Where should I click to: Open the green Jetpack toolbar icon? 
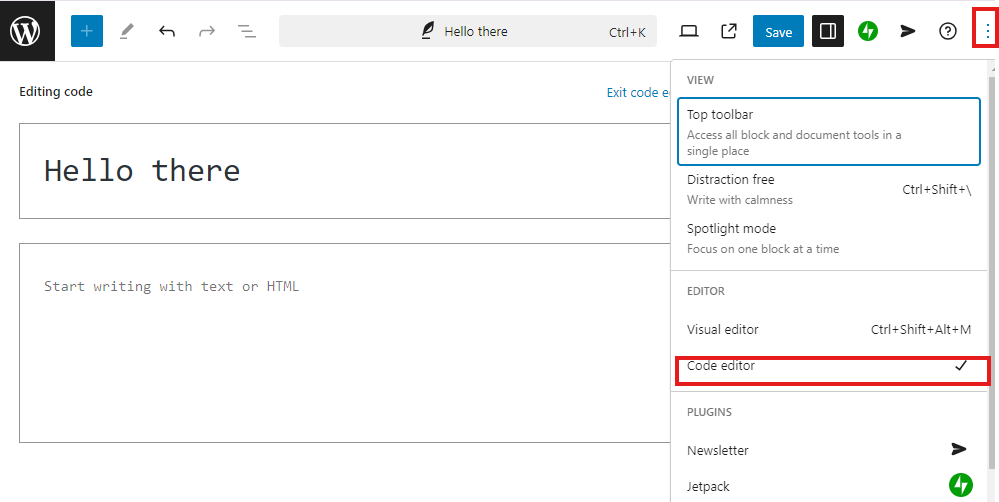868,31
